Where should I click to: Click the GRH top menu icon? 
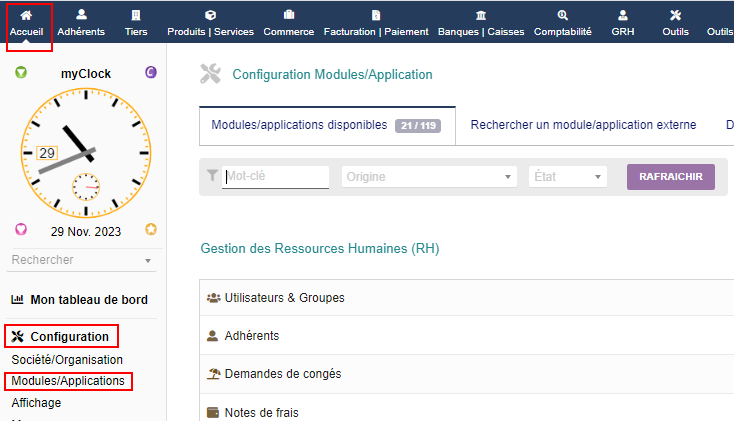click(x=623, y=15)
